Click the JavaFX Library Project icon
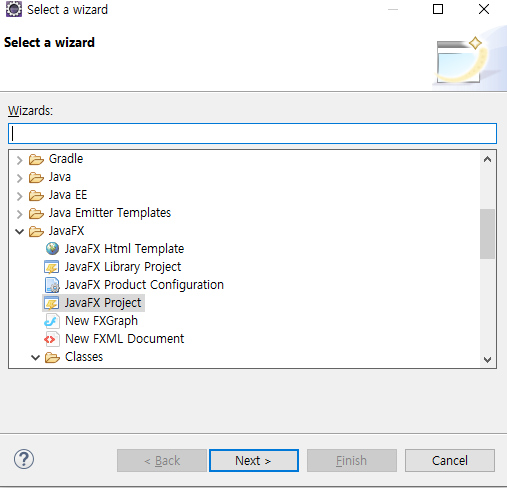The image size is (507, 488). tap(52, 267)
